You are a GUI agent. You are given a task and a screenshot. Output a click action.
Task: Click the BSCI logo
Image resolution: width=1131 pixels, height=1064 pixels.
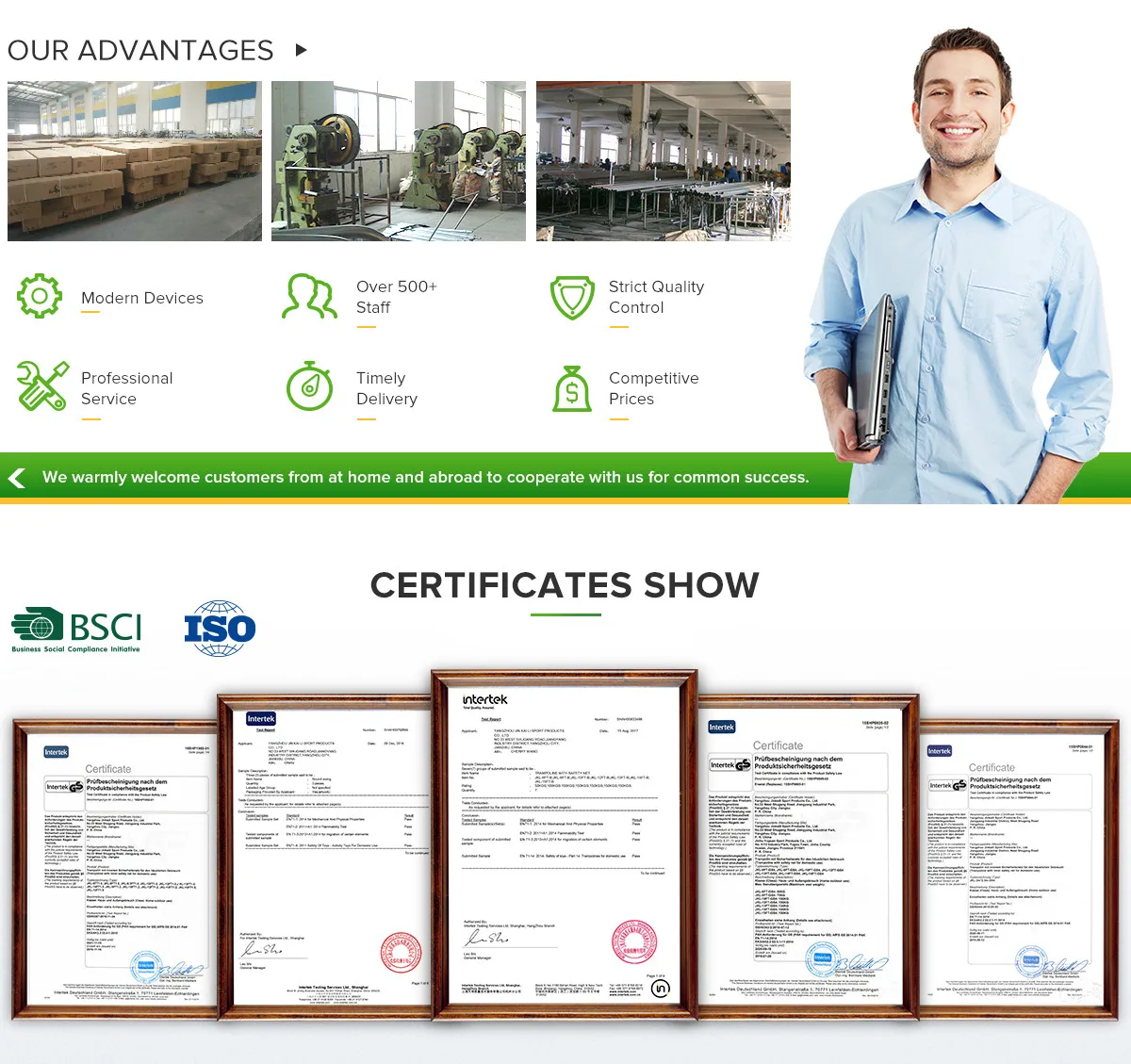coord(77,629)
